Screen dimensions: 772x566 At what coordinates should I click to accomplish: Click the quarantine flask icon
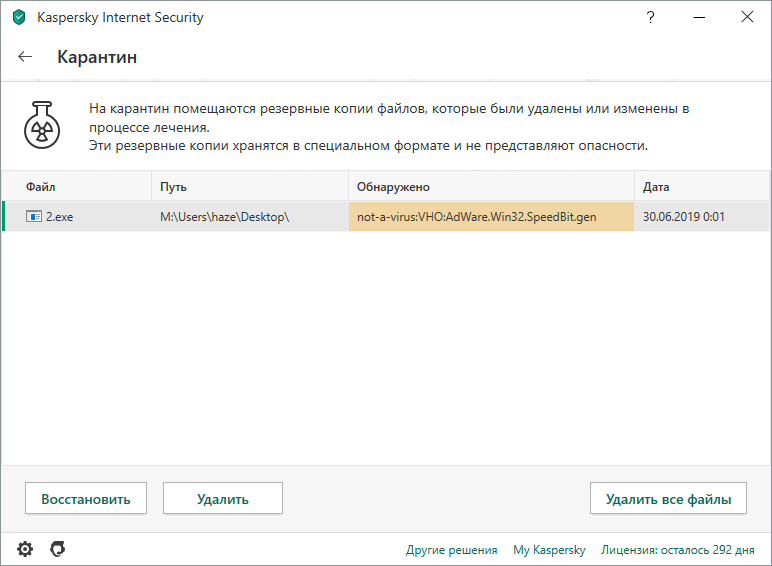point(43,125)
